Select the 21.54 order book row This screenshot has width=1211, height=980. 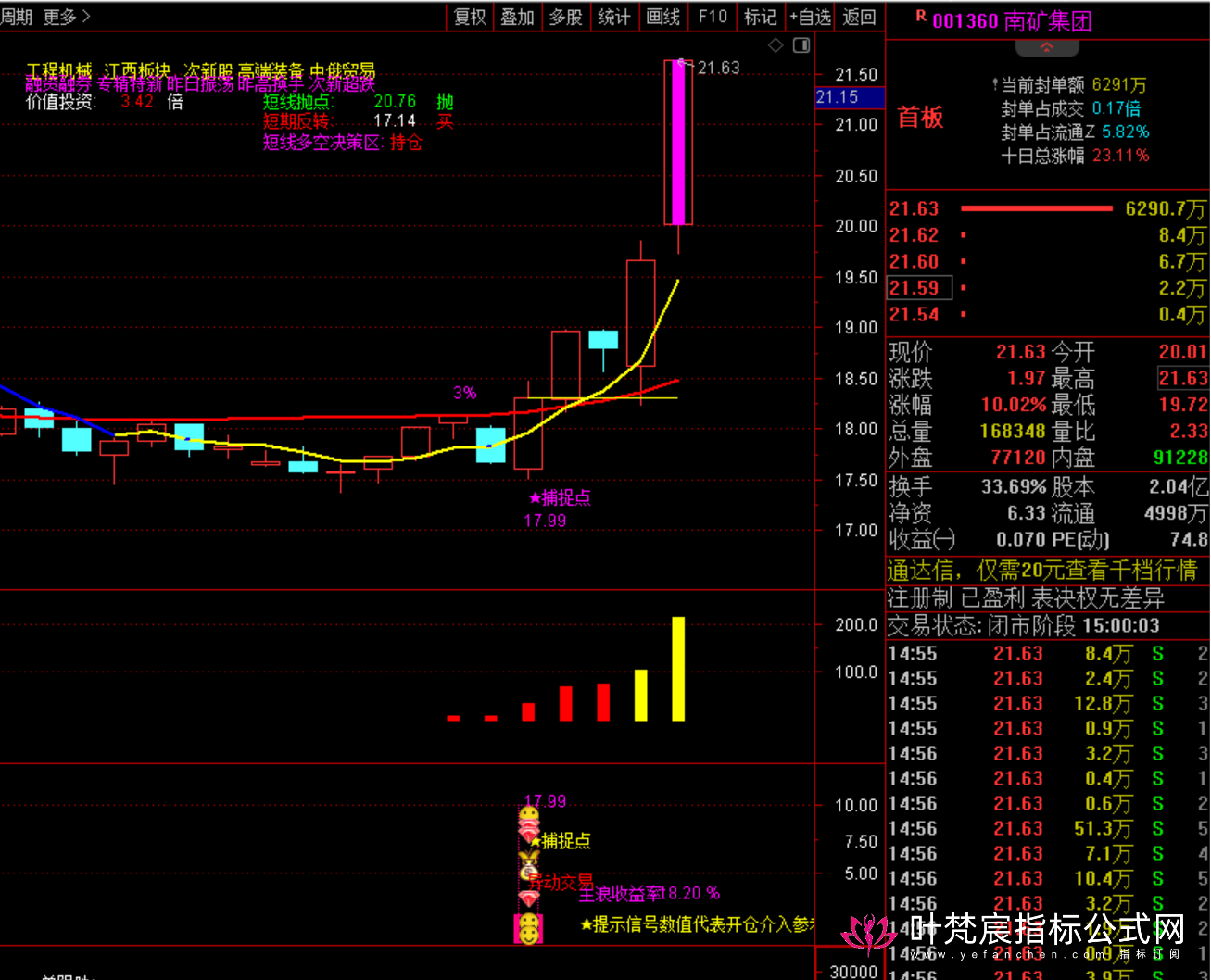click(1047, 315)
